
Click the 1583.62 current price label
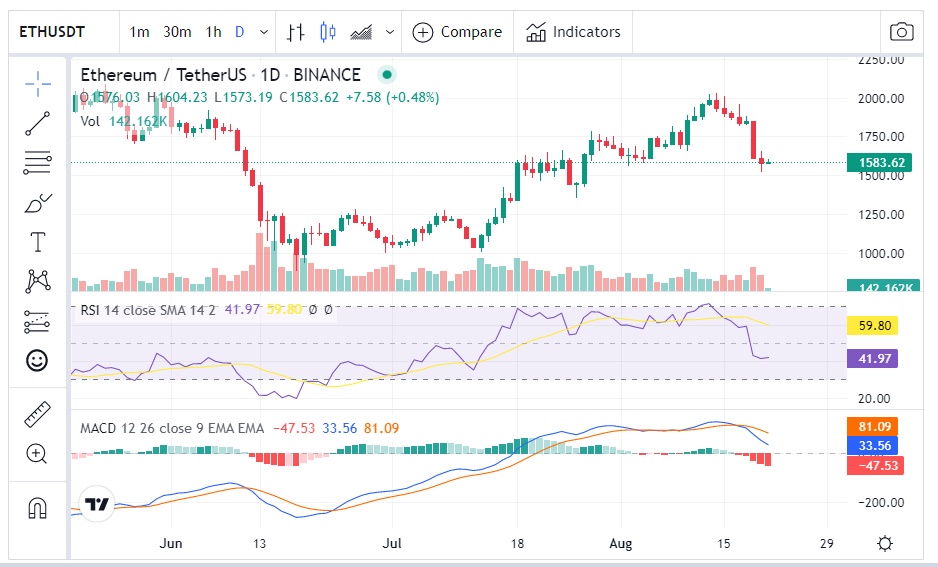coord(879,163)
